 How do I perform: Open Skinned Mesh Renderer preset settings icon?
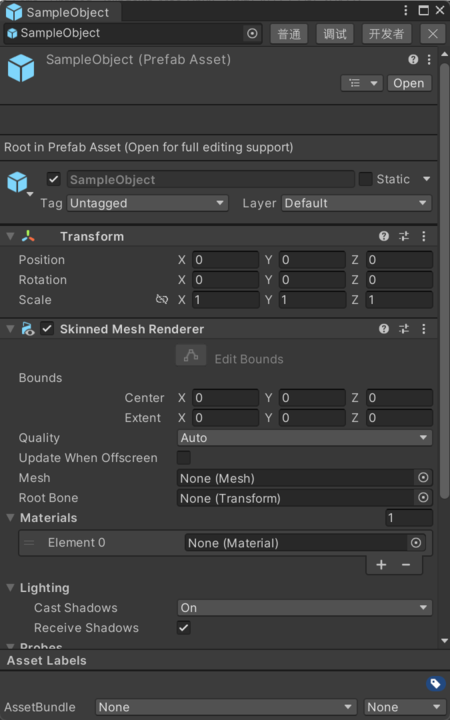point(404,329)
